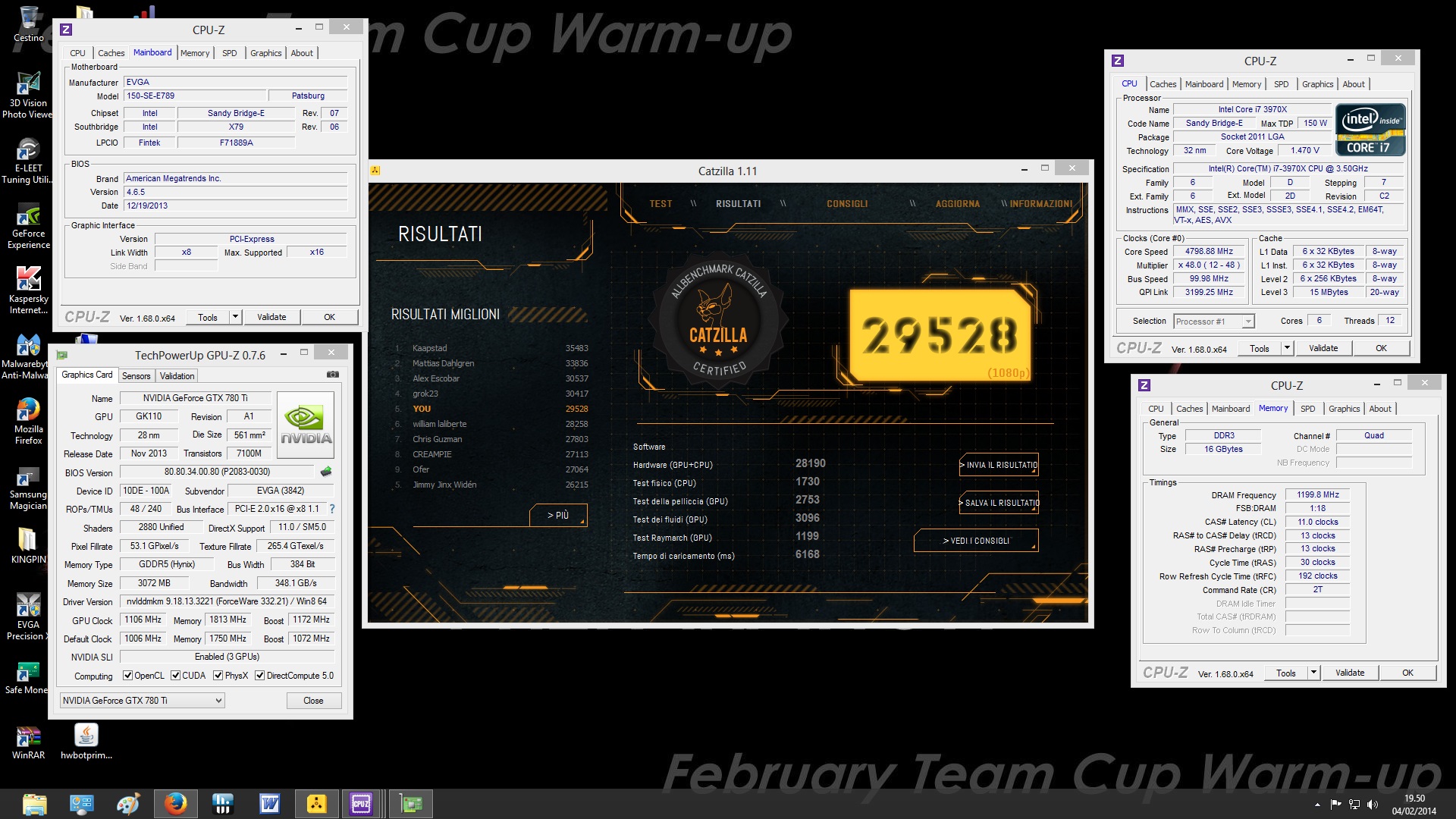The height and width of the screenshot is (819, 1456).
Task: Open Validation tab in GPU-Z
Action: click(177, 376)
